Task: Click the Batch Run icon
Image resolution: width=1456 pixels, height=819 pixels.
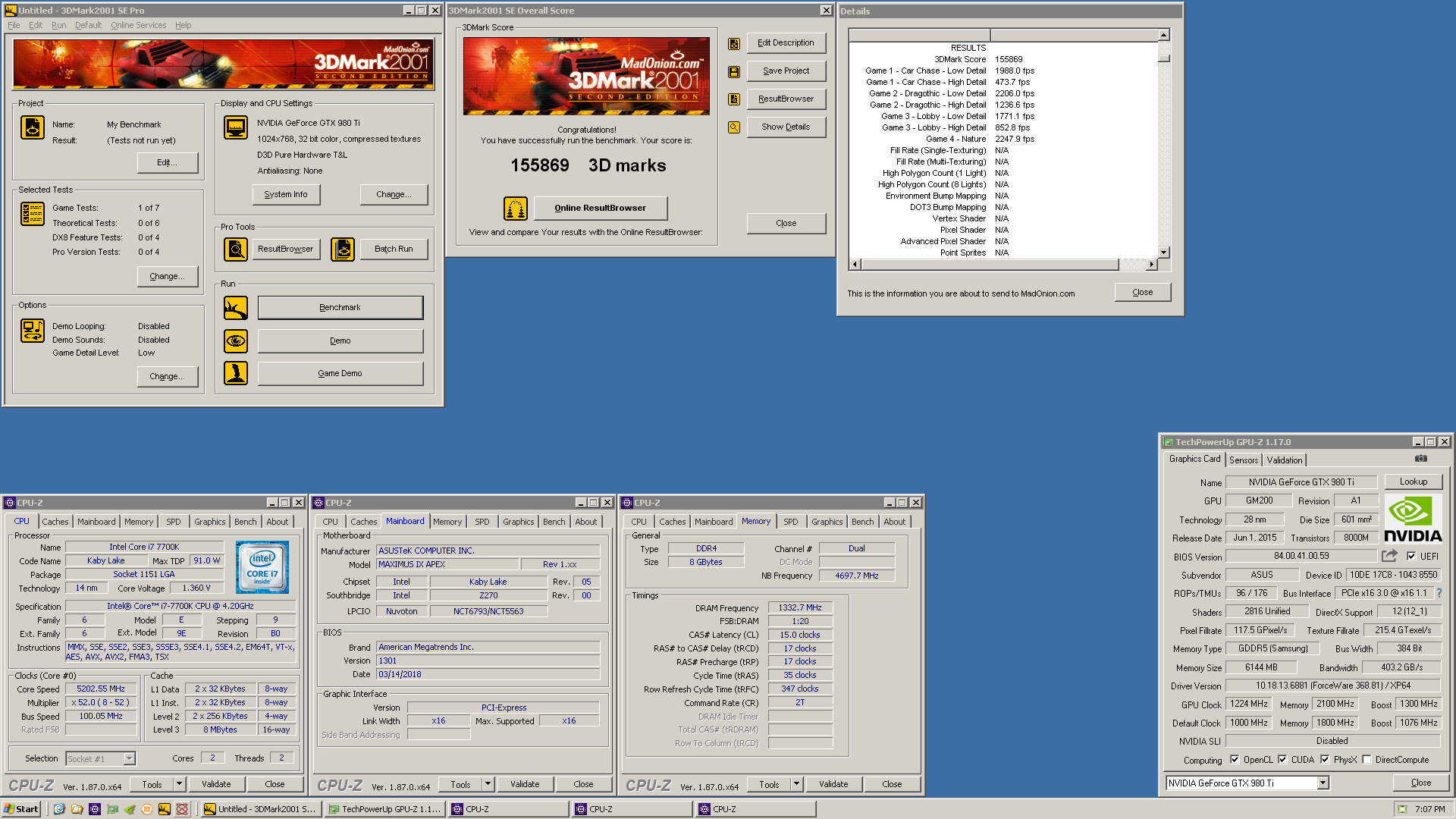Action: coord(343,249)
